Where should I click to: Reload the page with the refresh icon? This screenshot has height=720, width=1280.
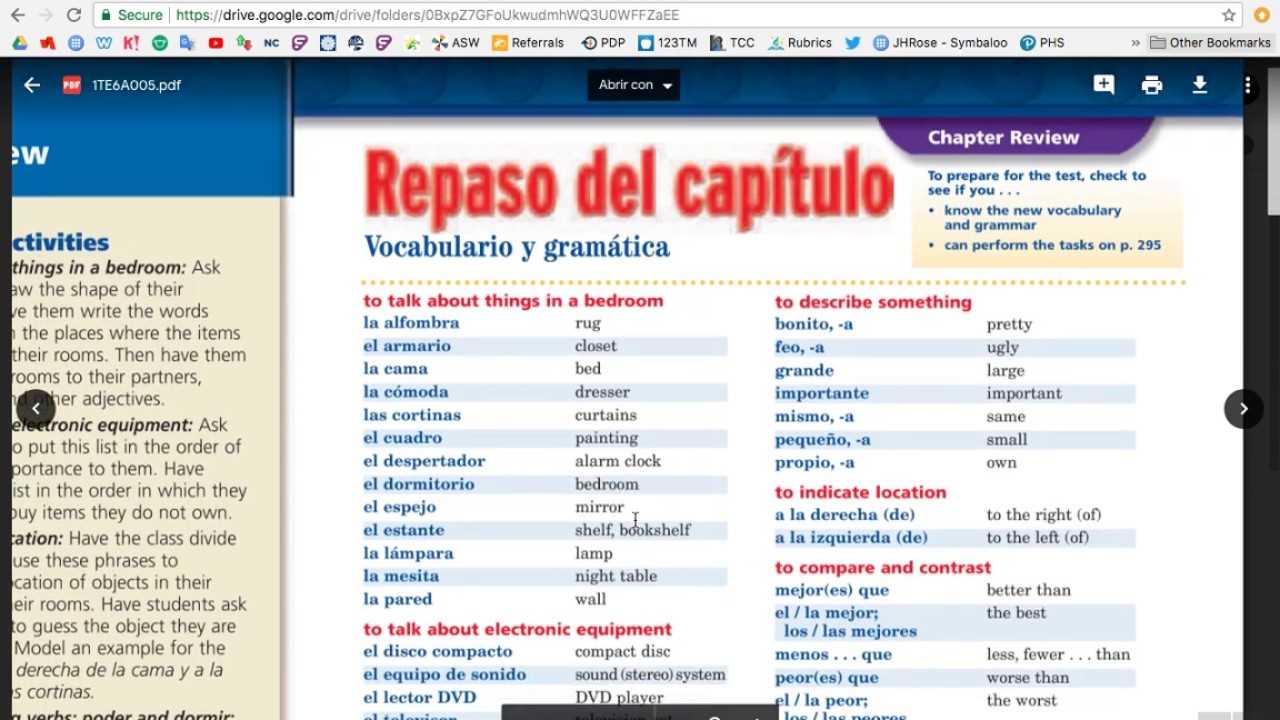point(73,15)
